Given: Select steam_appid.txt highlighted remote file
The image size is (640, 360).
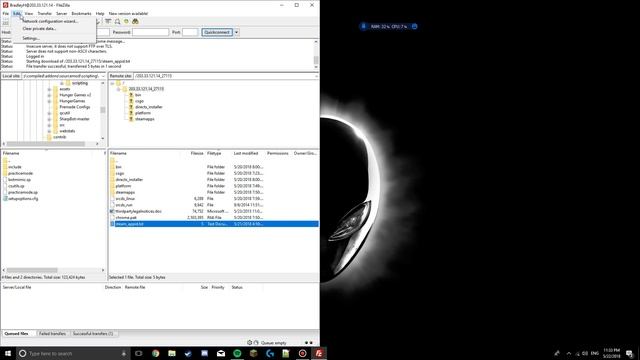Looking at the screenshot, I should point(214,224).
